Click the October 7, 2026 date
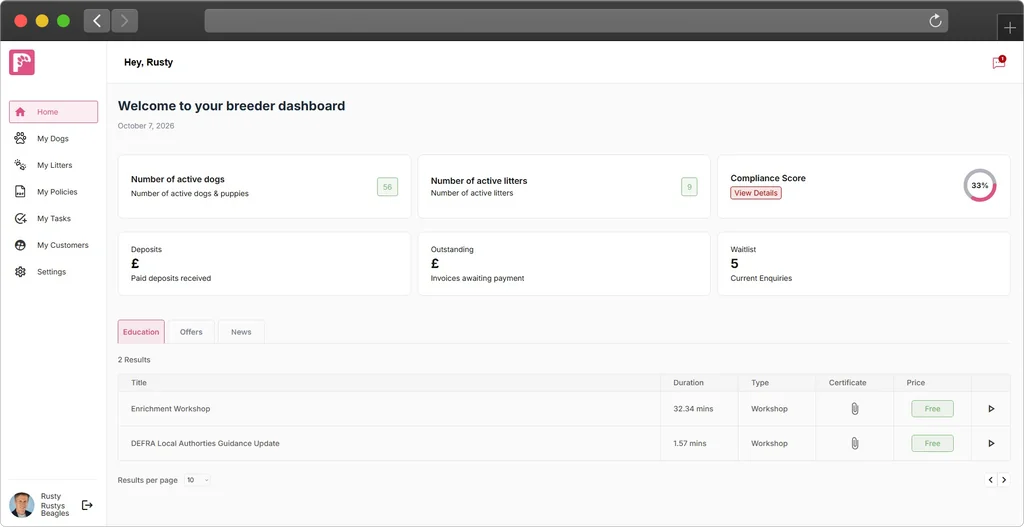This screenshot has width=1024, height=527. click(x=146, y=126)
